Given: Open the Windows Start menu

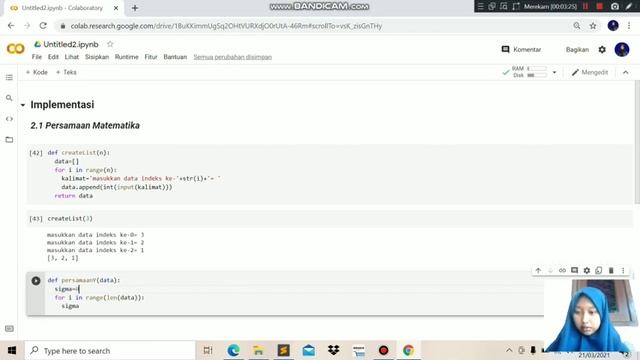Looking at the screenshot, I should (x=12, y=350).
